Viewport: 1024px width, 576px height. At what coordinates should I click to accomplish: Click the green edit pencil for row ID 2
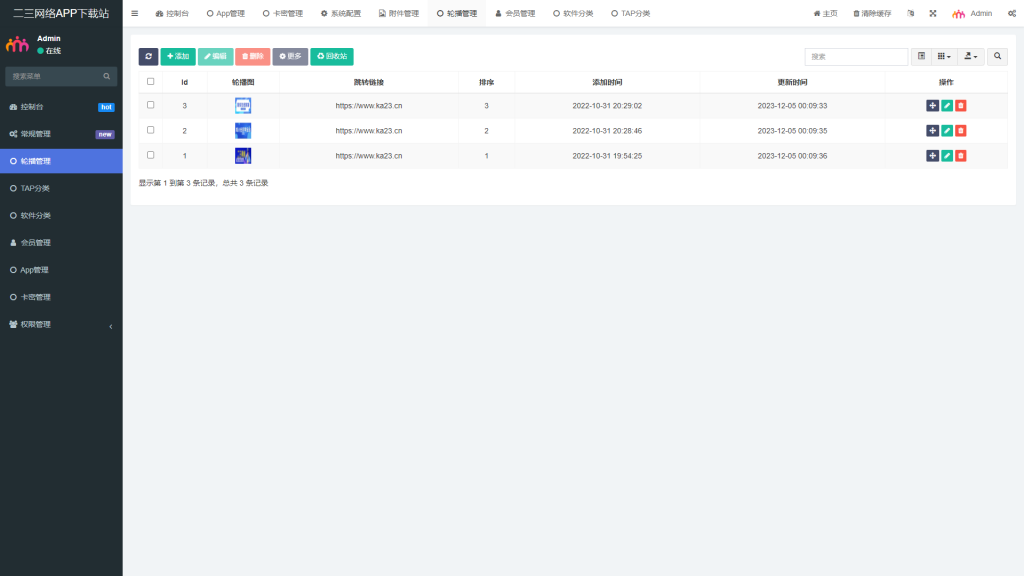[x=947, y=131]
